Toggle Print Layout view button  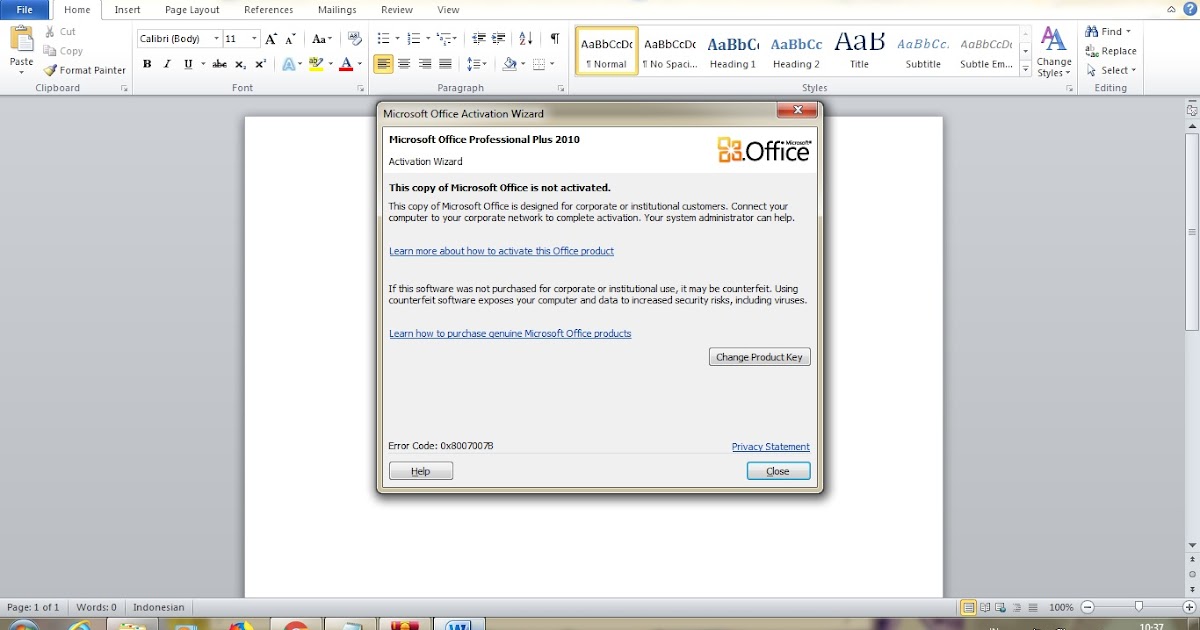pyautogui.click(x=968, y=607)
